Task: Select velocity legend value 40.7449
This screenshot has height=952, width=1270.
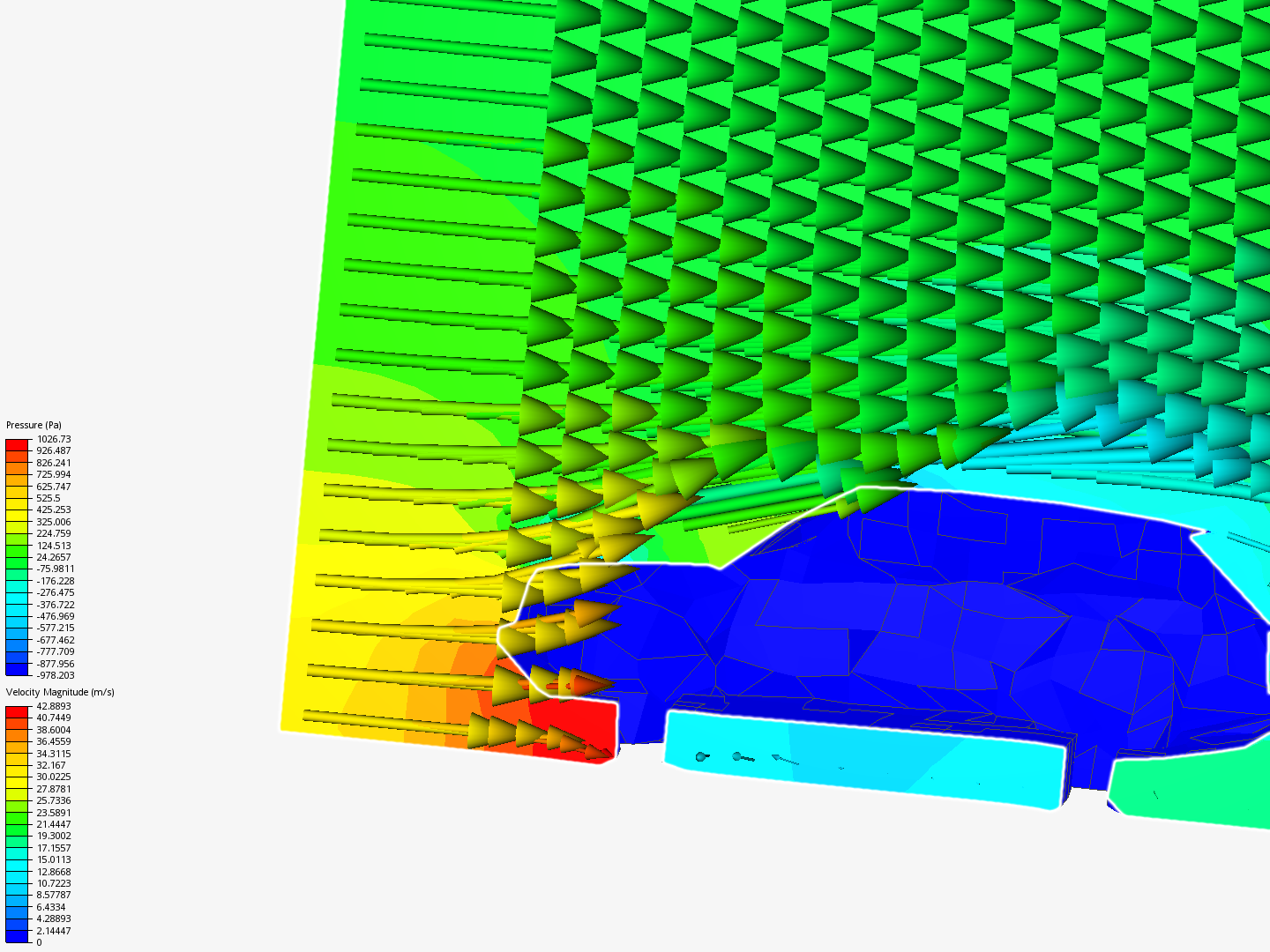Action: pyautogui.click(x=54, y=718)
